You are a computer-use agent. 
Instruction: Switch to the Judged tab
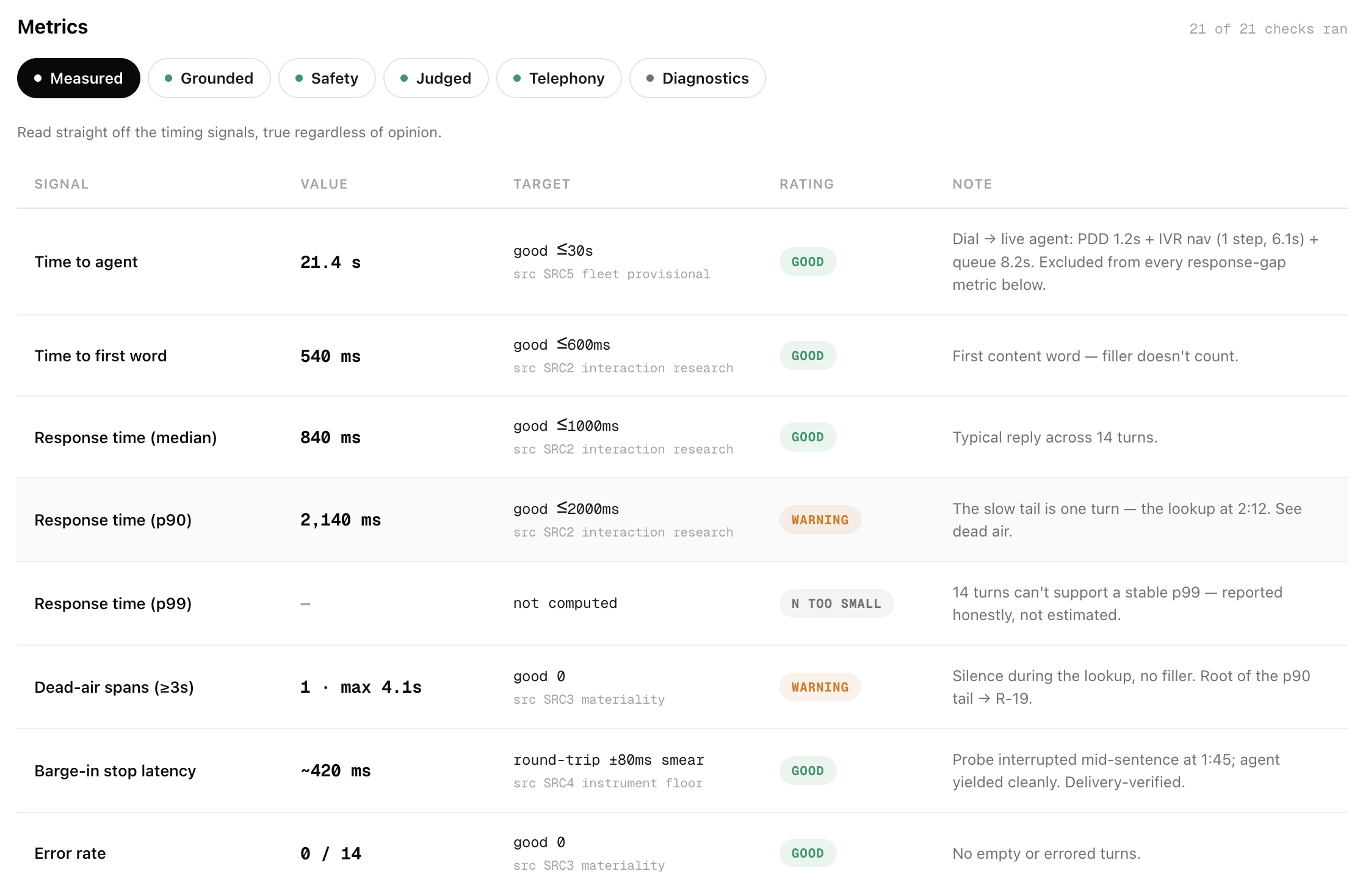click(436, 78)
